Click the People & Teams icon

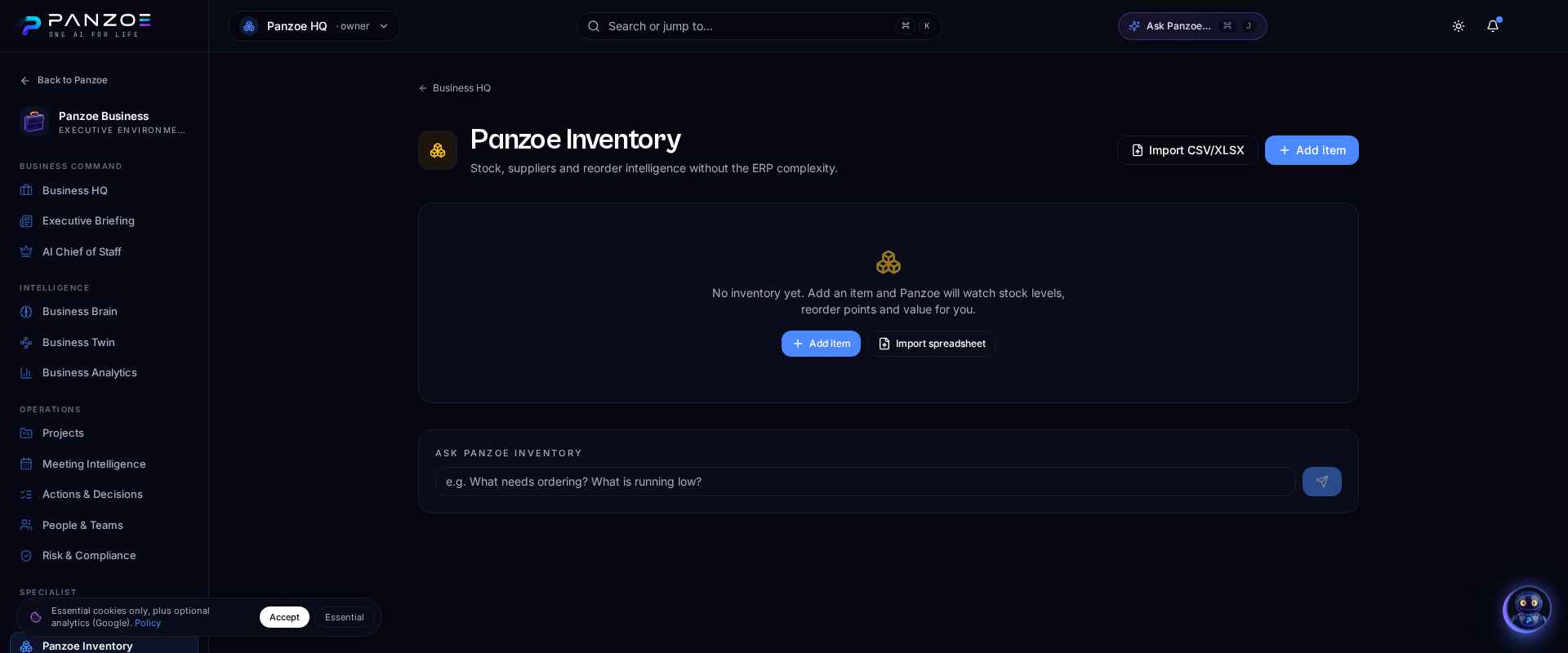pyautogui.click(x=26, y=525)
